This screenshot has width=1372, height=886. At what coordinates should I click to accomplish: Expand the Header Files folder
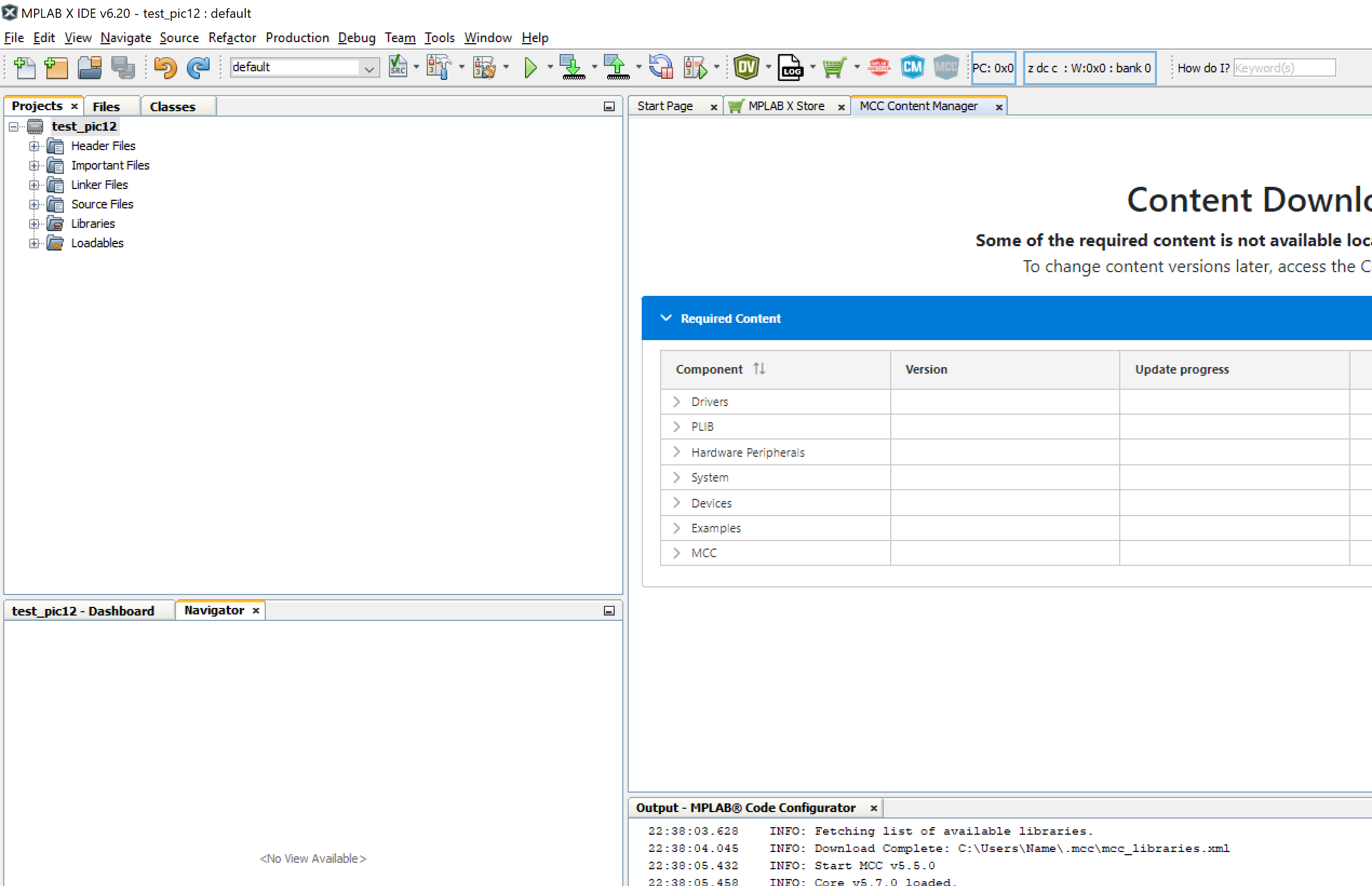34,146
